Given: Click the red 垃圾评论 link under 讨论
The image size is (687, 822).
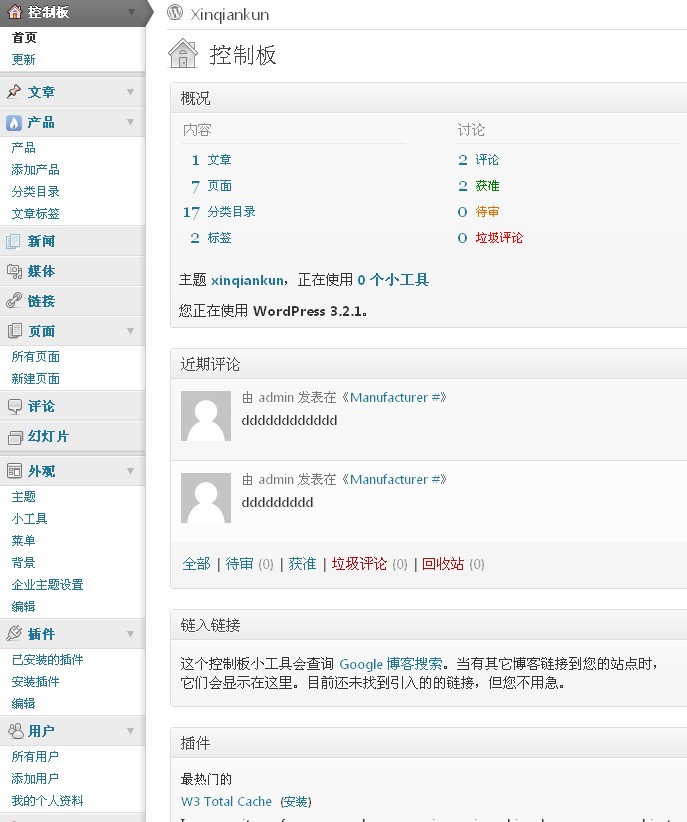Looking at the screenshot, I should 499,238.
